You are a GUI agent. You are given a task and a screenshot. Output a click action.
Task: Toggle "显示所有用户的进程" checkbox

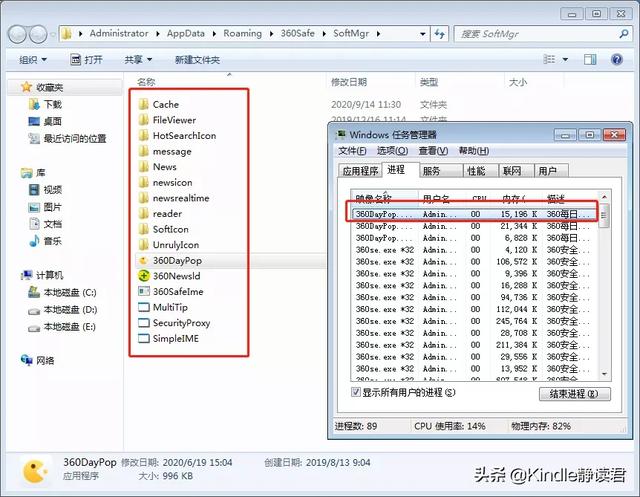[x=356, y=394]
